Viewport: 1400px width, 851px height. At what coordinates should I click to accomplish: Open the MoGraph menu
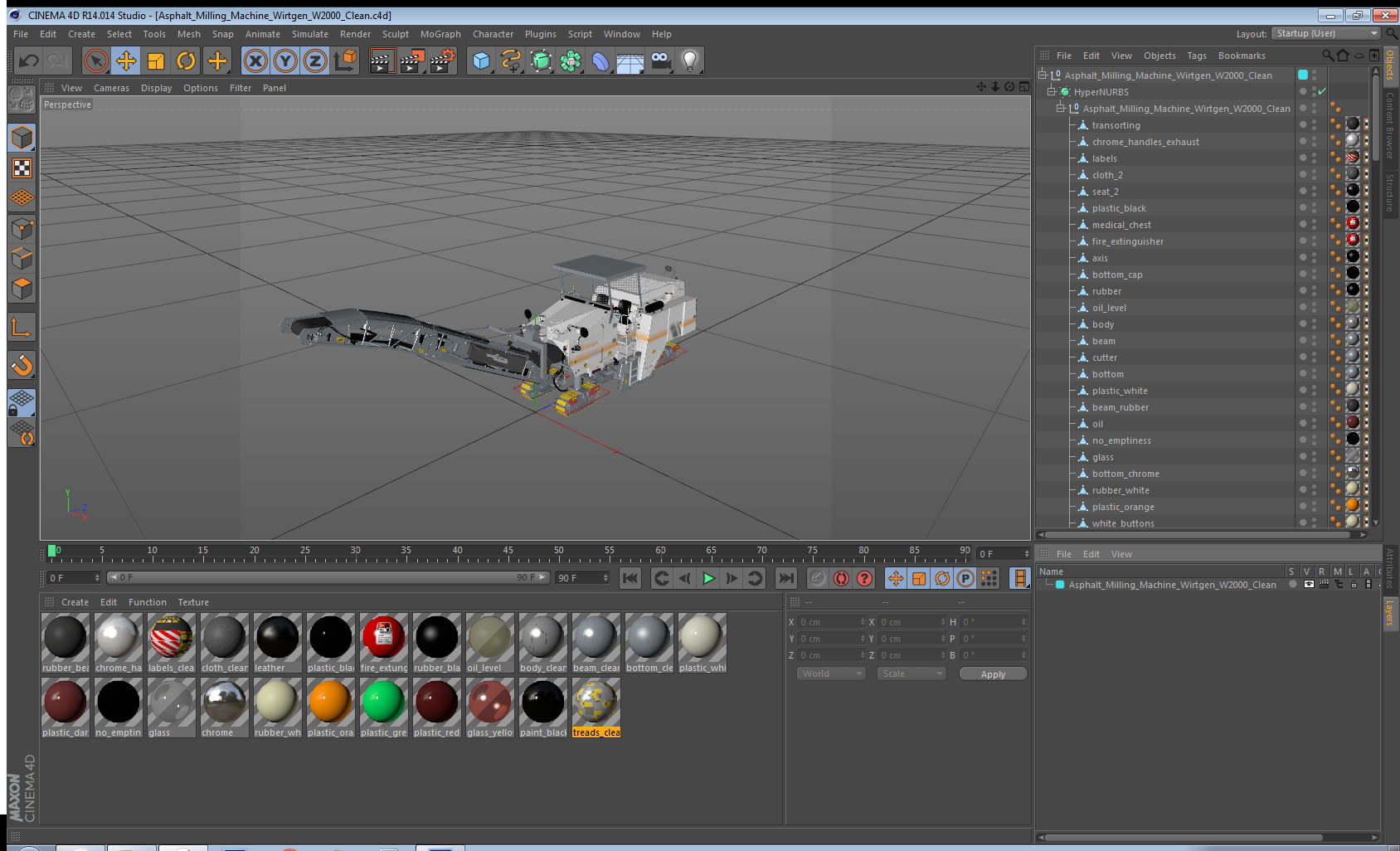click(x=440, y=34)
